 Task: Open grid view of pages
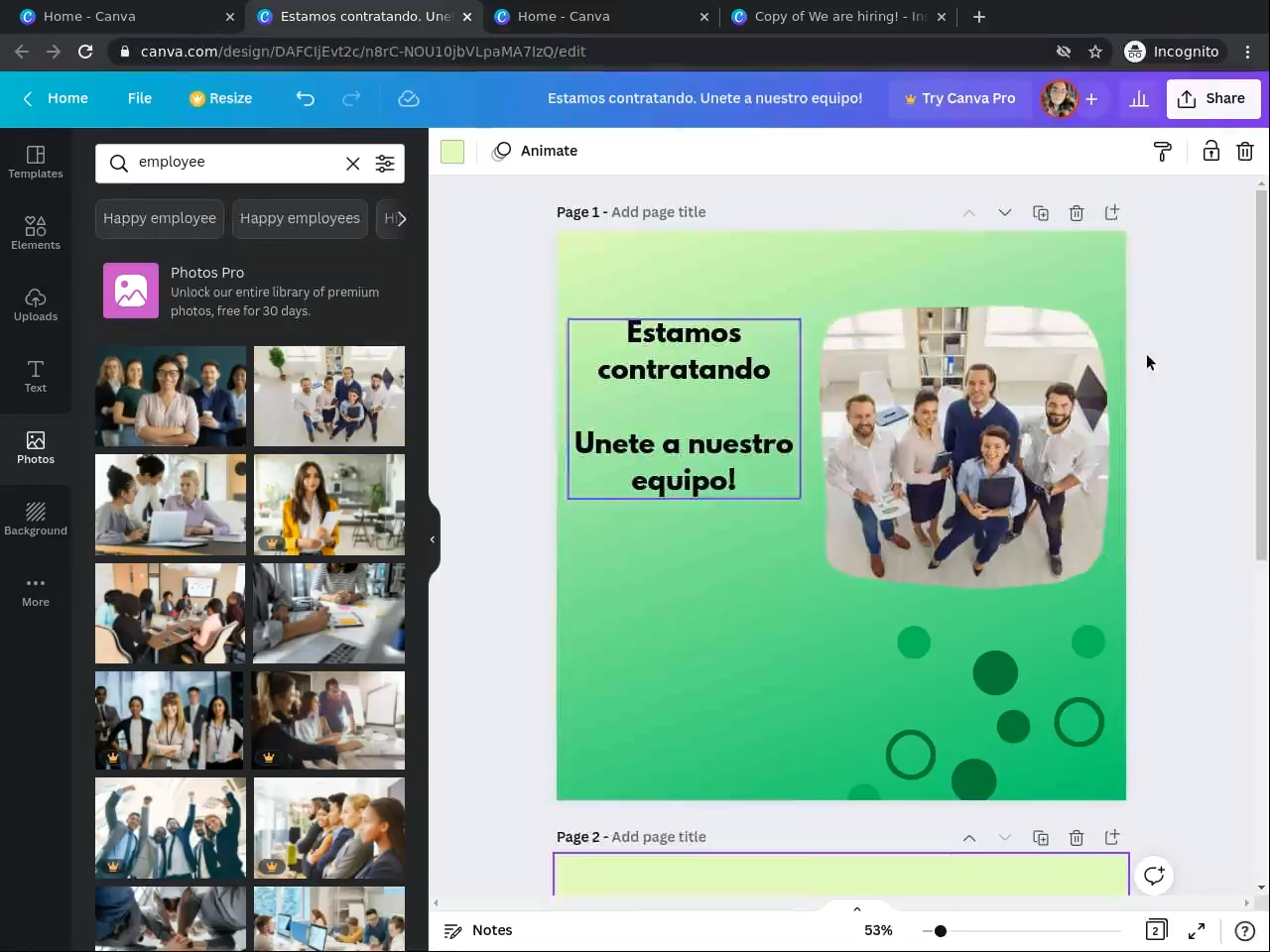1156,930
